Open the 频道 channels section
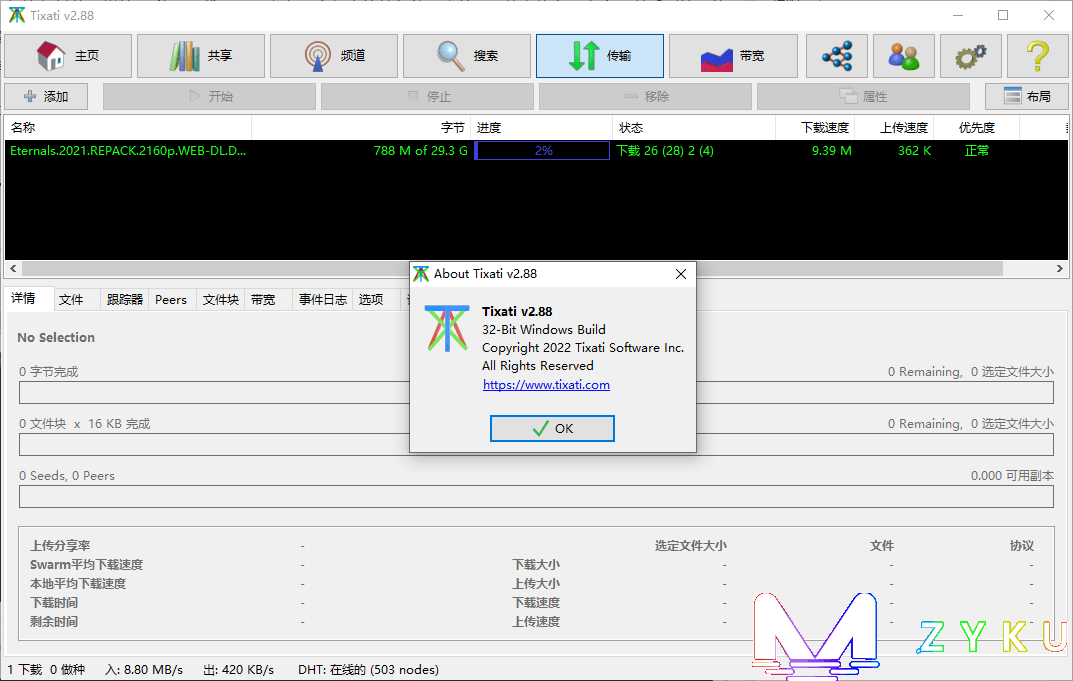 pos(333,55)
